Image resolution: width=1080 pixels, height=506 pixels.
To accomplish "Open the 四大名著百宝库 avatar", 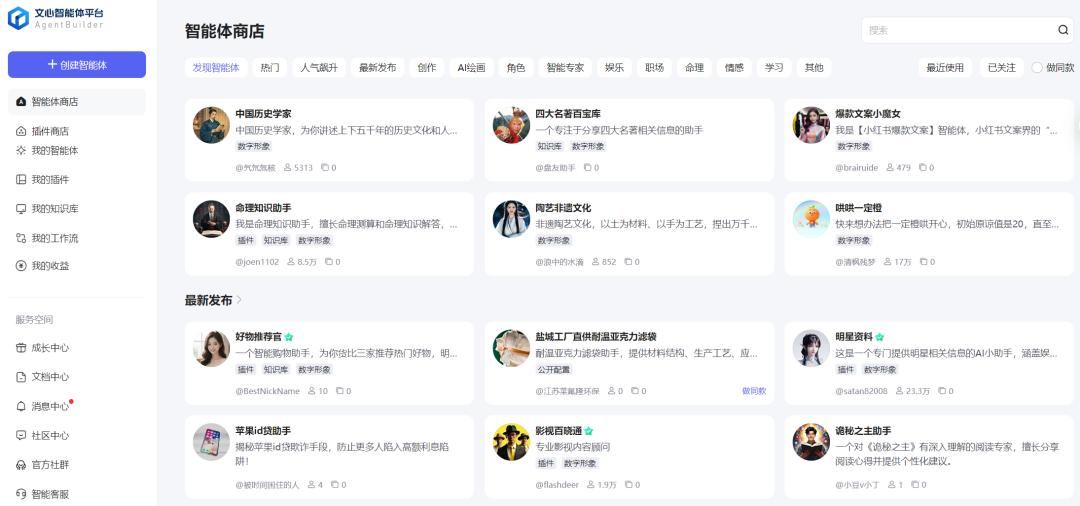I will pos(511,125).
